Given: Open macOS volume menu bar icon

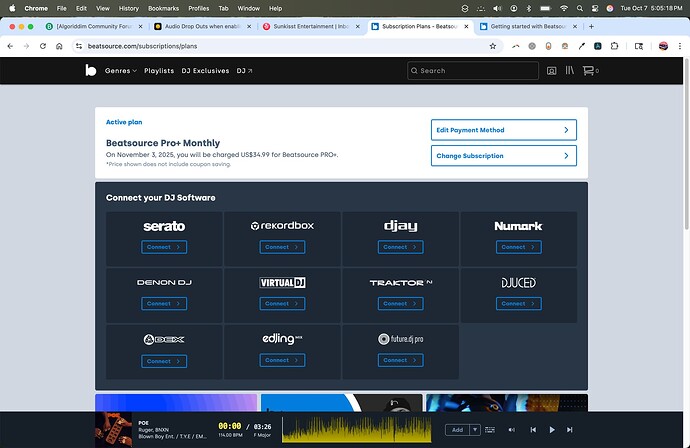Looking at the screenshot, I should pyautogui.click(x=497, y=8).
